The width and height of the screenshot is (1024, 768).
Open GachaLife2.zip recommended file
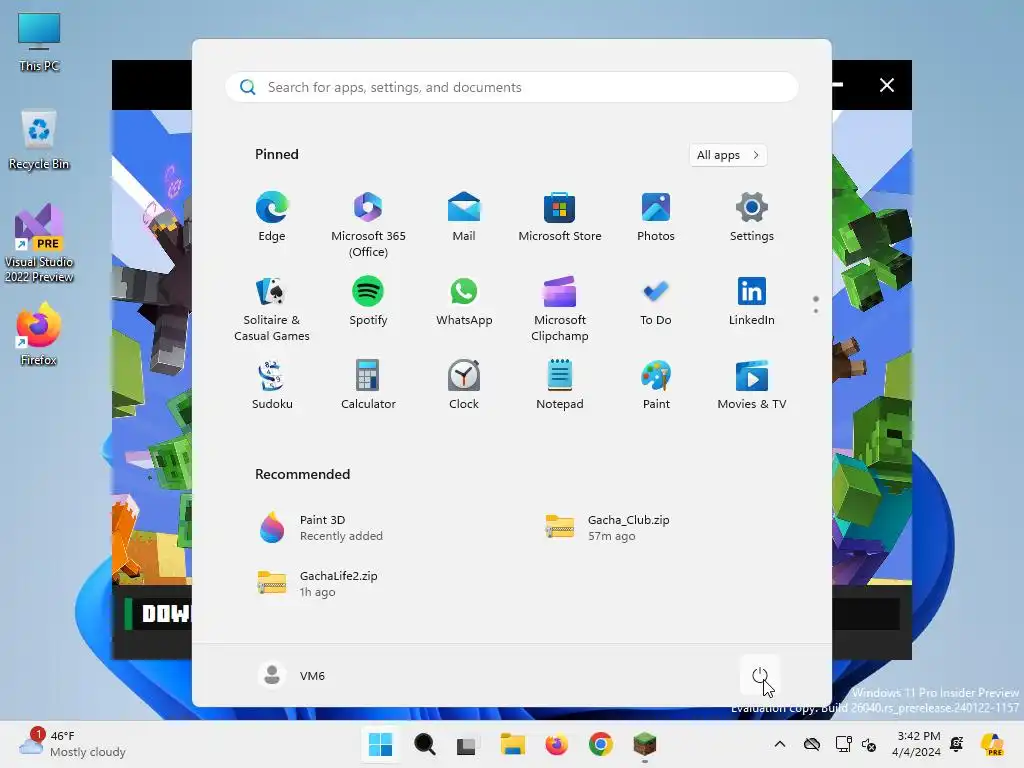[319, 583]
